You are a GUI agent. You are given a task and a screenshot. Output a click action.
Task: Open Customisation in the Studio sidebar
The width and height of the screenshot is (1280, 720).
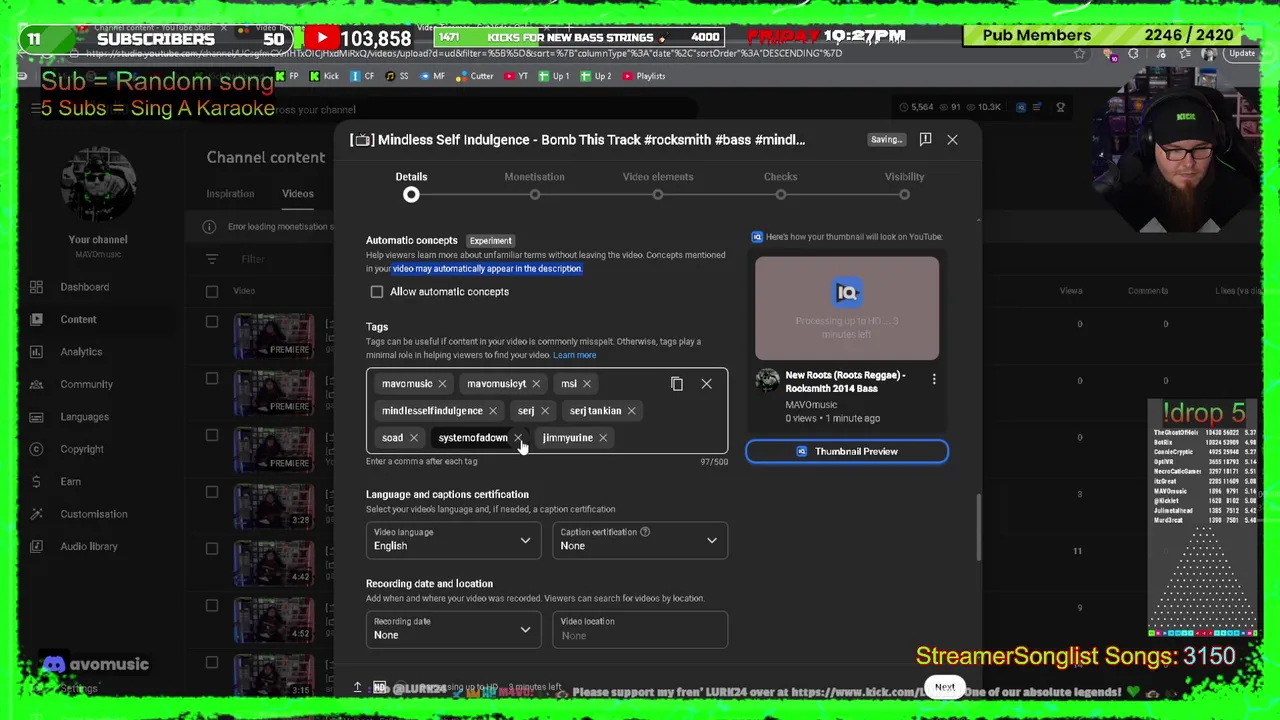coord(94,514)
